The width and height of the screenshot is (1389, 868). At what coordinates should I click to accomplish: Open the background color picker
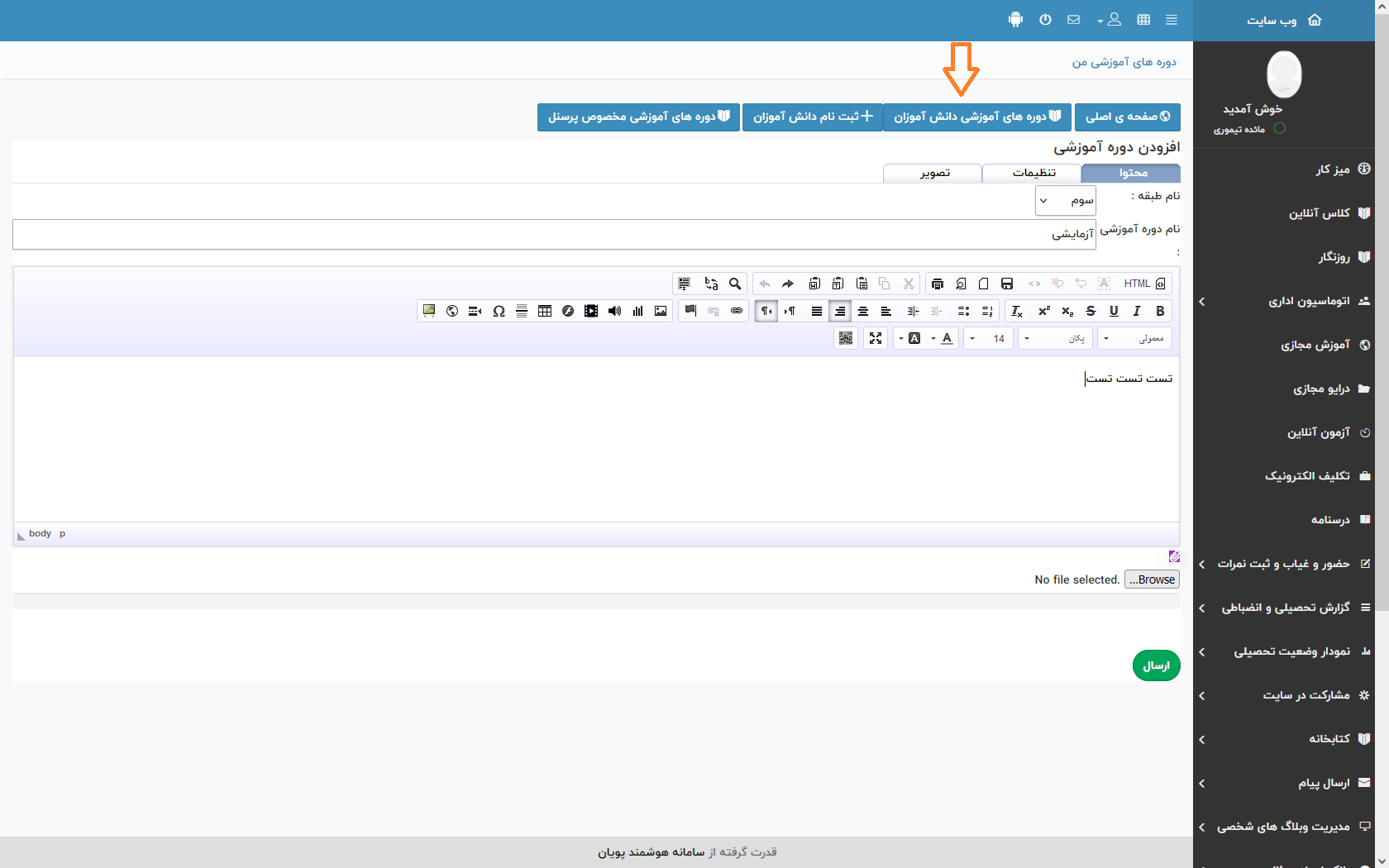click(910, 338)
